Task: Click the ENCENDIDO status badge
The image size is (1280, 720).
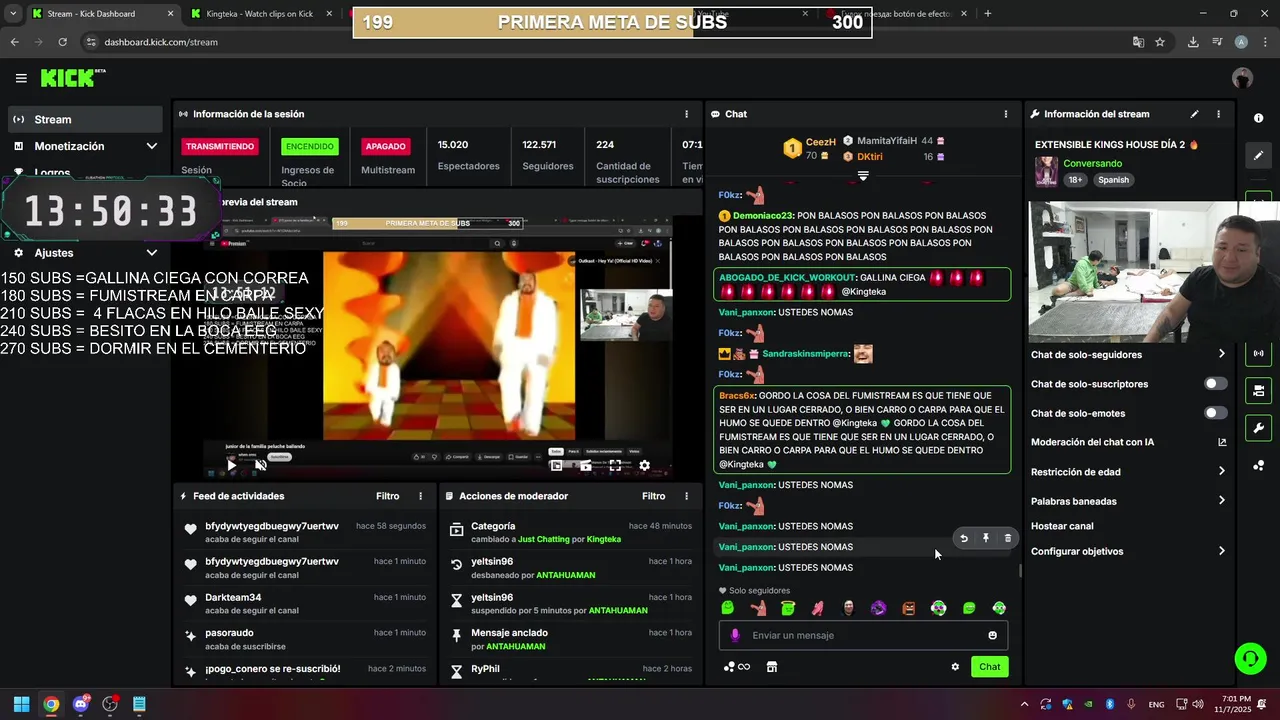Action: point(310,146)
